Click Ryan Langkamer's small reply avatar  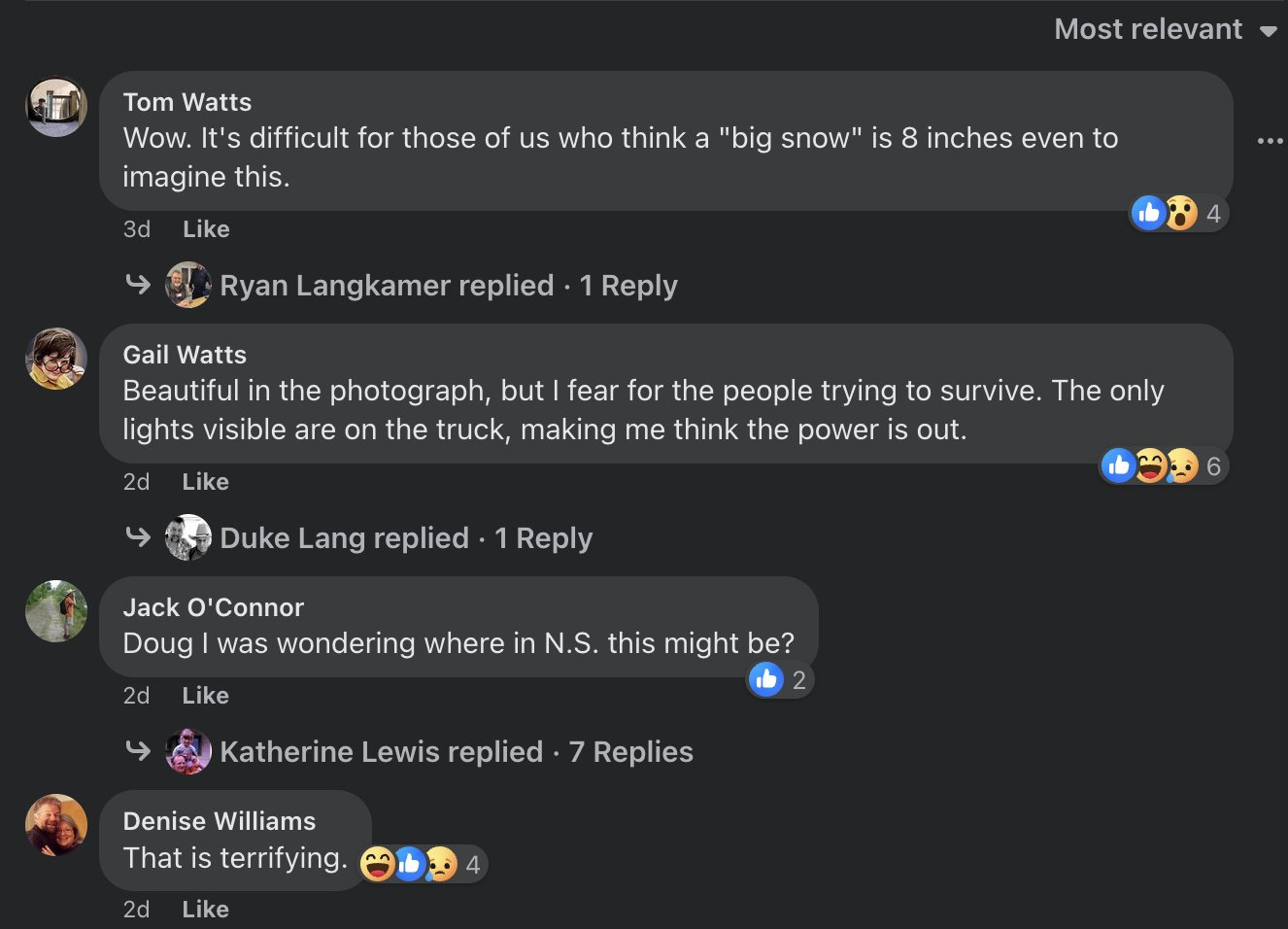point(188,286)
